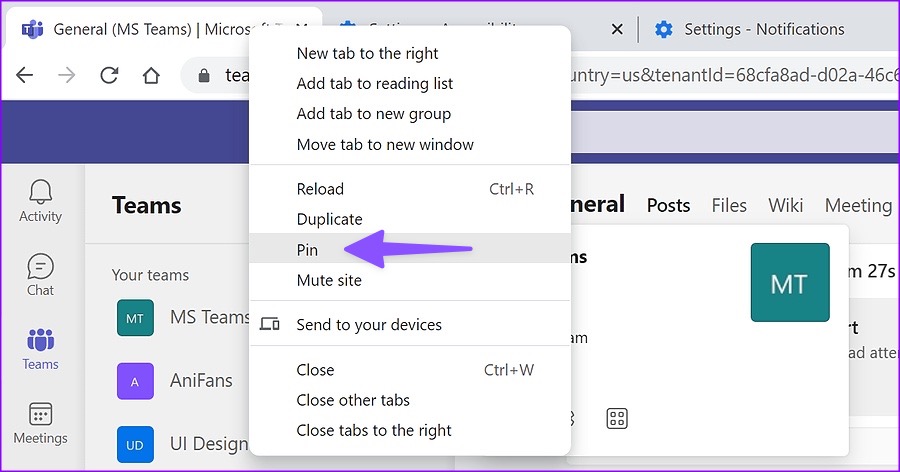Switch to Settings - Notifications tab
Viewport: 900px width, 472px height.
click(764, 29)
